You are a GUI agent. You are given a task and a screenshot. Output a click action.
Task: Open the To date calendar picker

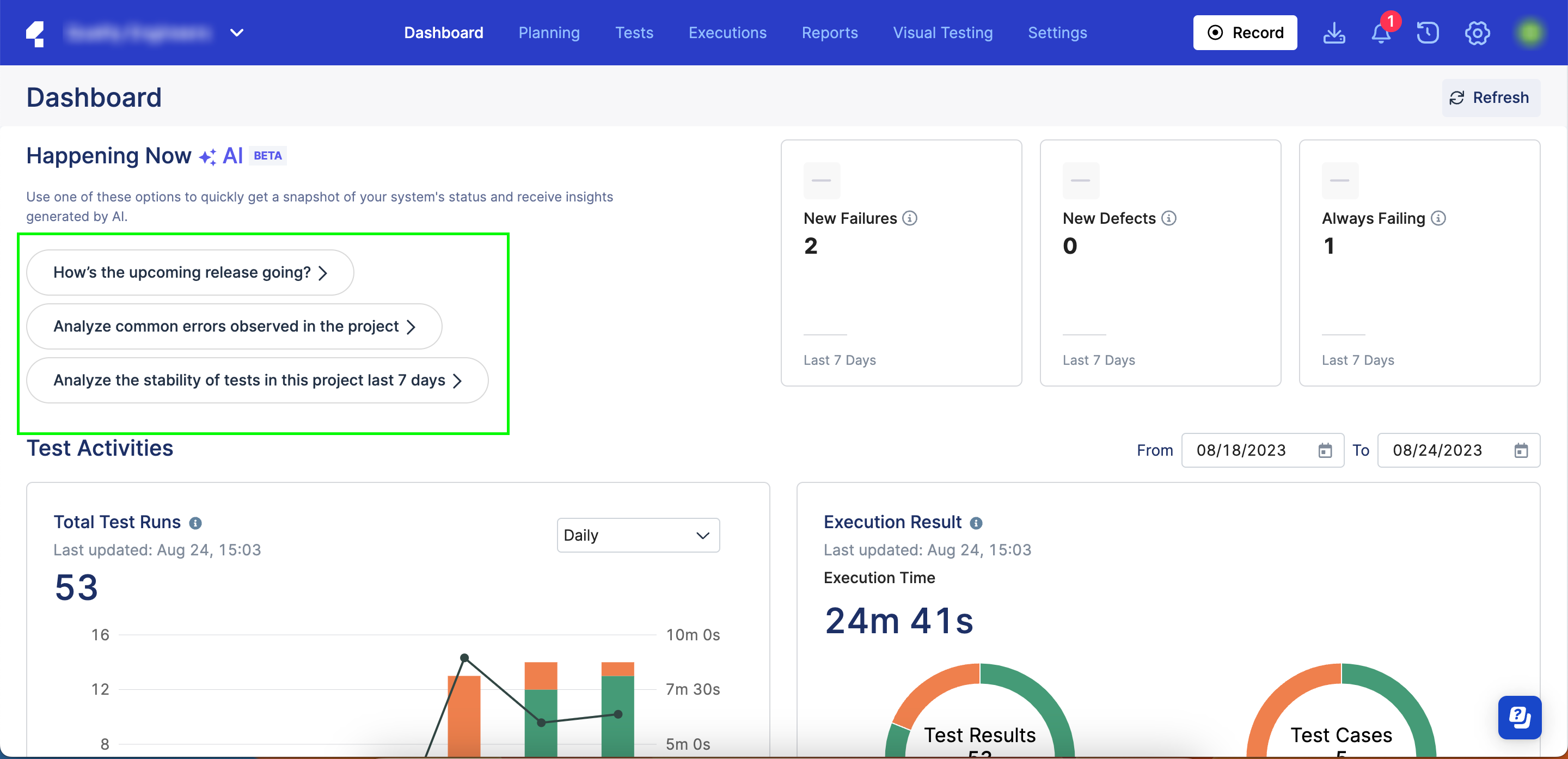[x=1521, y=450]
